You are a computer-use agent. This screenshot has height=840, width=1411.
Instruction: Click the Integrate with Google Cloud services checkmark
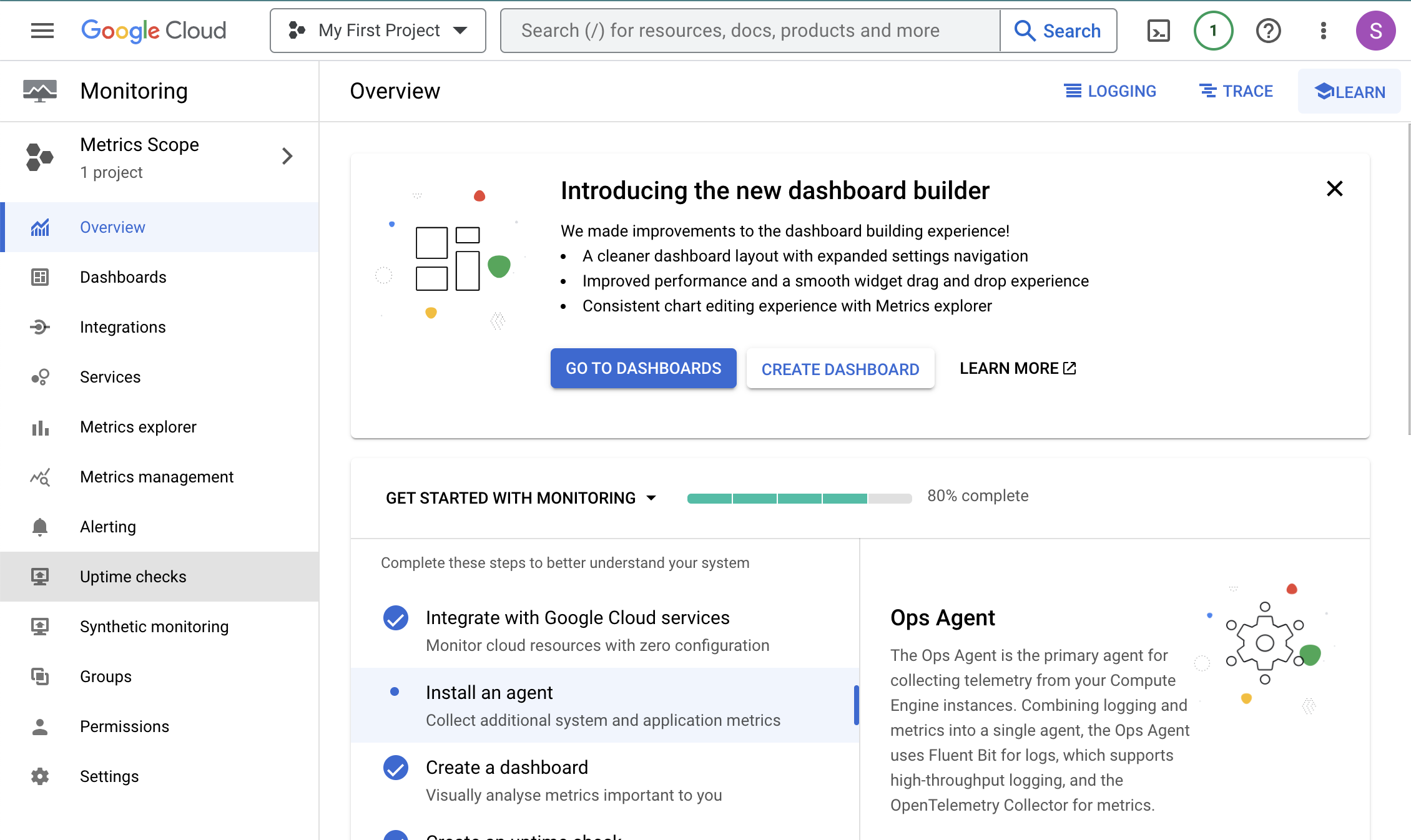395,618
